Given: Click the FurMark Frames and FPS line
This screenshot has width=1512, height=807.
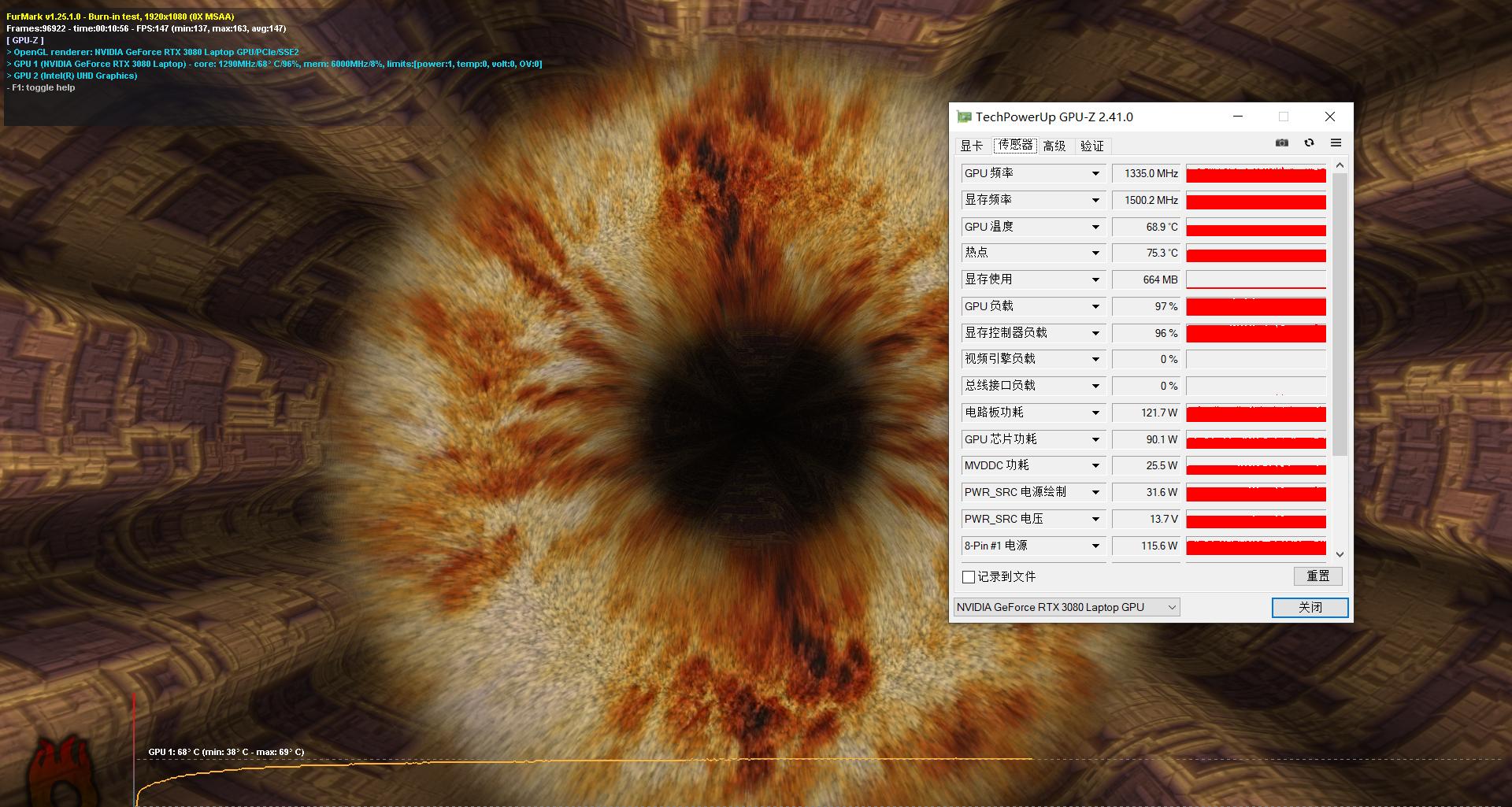Looking at the screenshot, I should [x=146, y=28].
